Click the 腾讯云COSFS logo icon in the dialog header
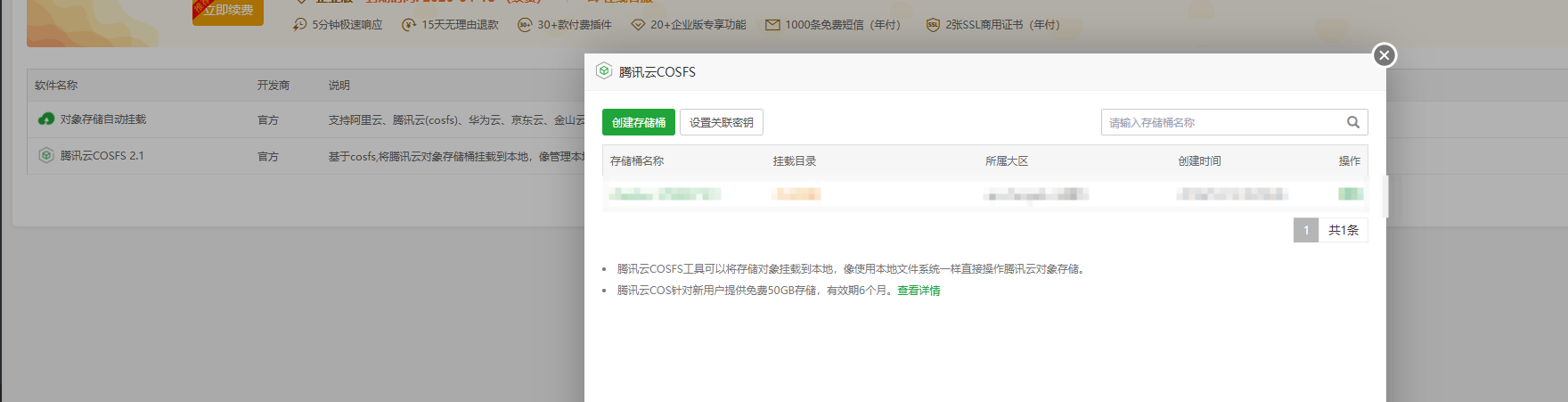Screen dimensions: 1568x402 click(604, 71)
